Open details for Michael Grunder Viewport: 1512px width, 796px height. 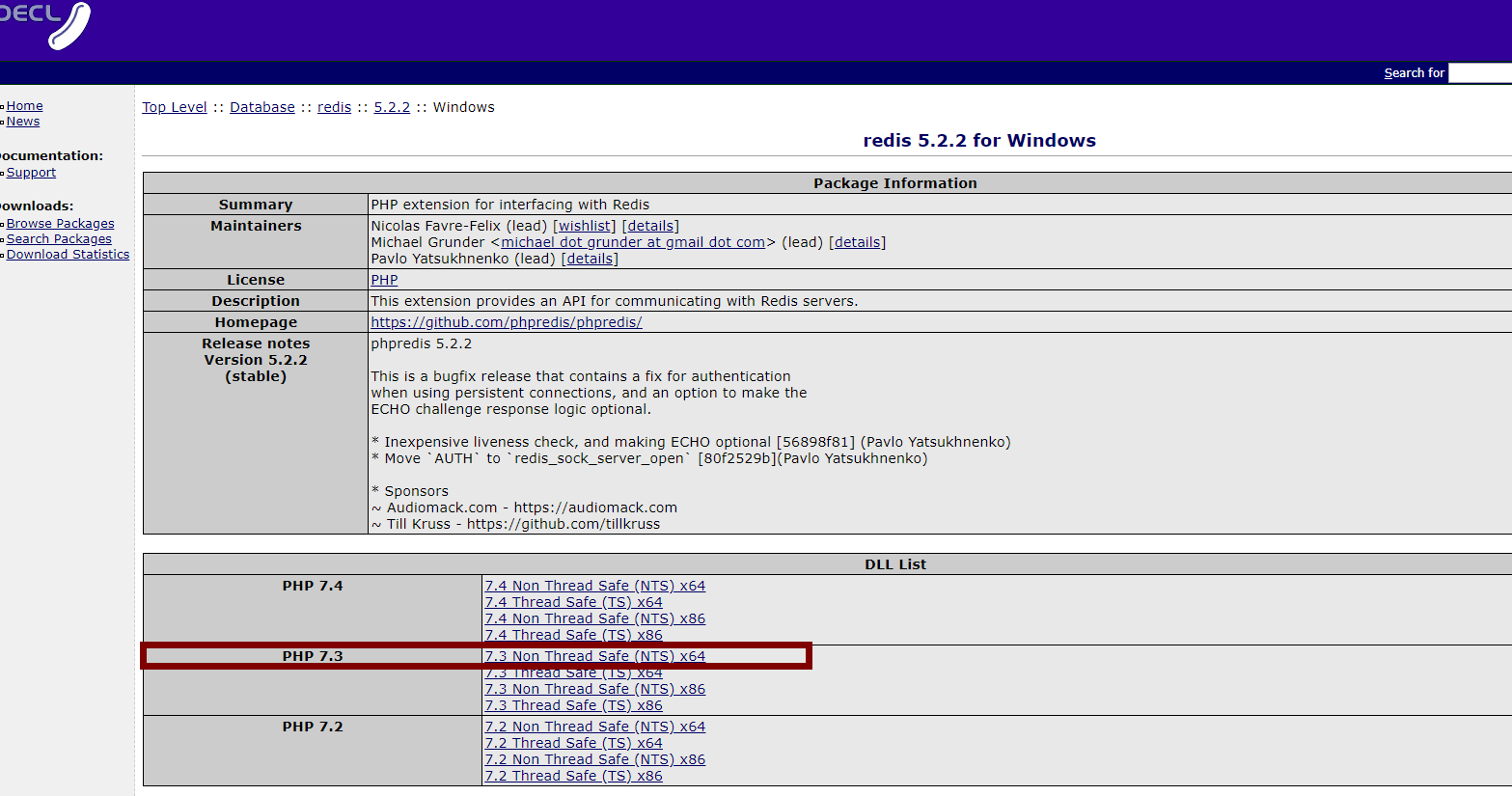pyautogui.click(x=858, y=242)
